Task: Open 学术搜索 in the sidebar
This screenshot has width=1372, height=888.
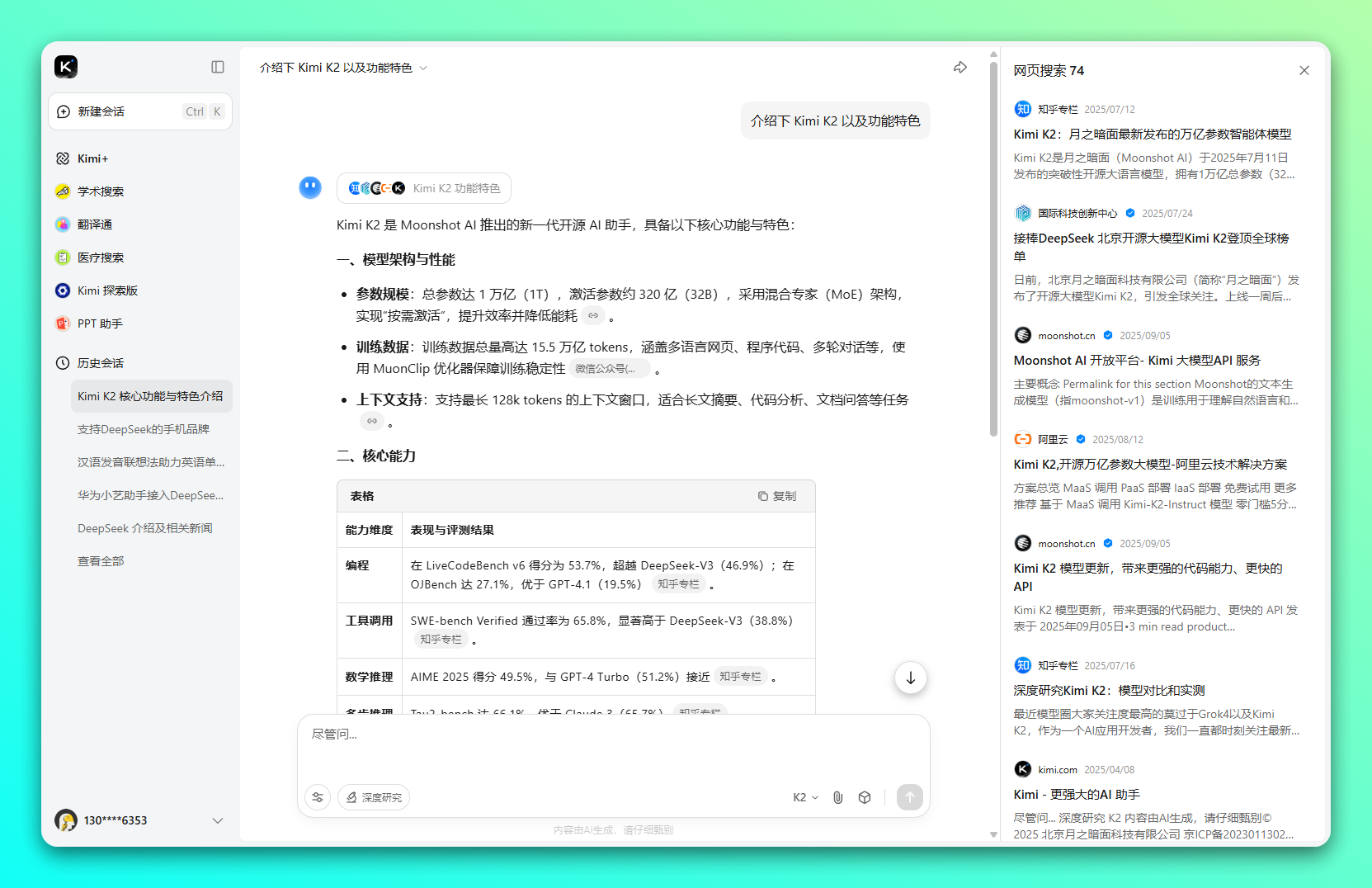Action: pyautogui.click(x=140, y=191)
